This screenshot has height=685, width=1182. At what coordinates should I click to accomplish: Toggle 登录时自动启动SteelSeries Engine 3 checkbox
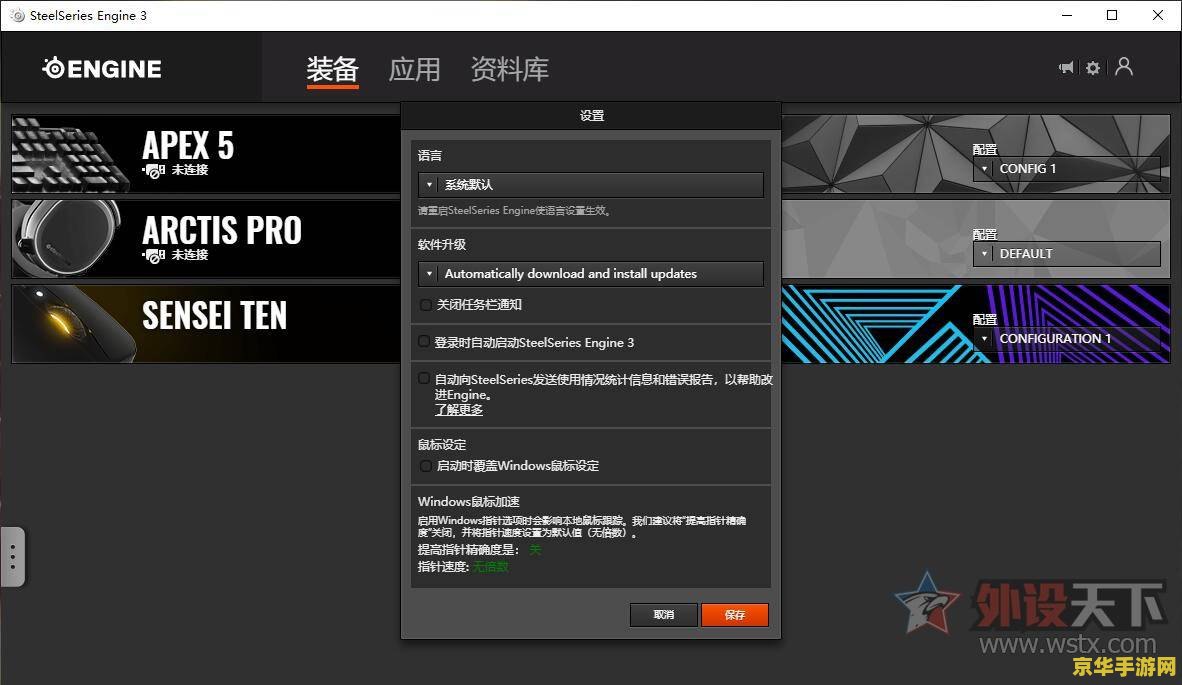(x=424, y=342)
